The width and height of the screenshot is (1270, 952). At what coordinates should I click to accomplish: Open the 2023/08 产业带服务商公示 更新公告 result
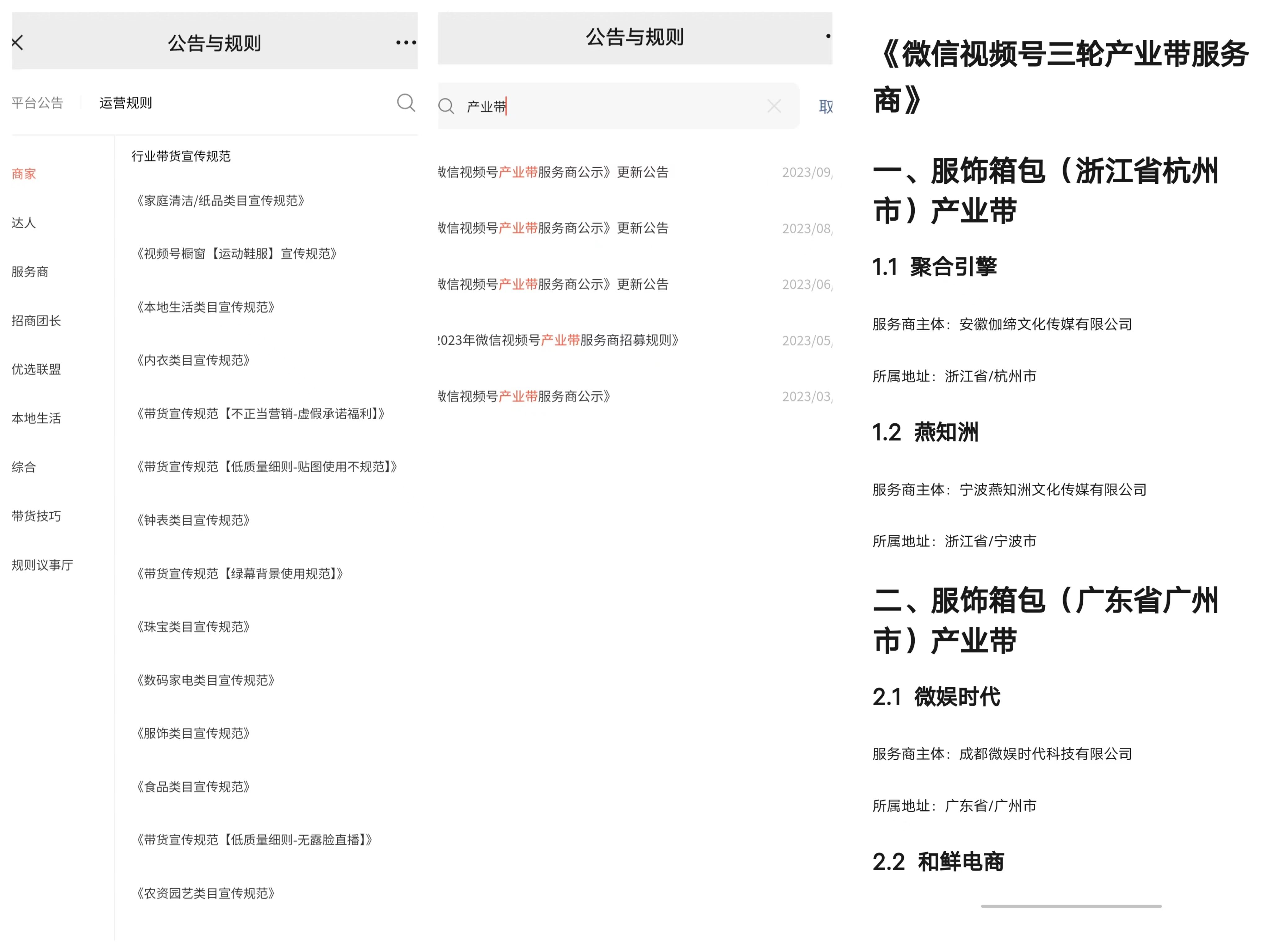click(635, 228)
